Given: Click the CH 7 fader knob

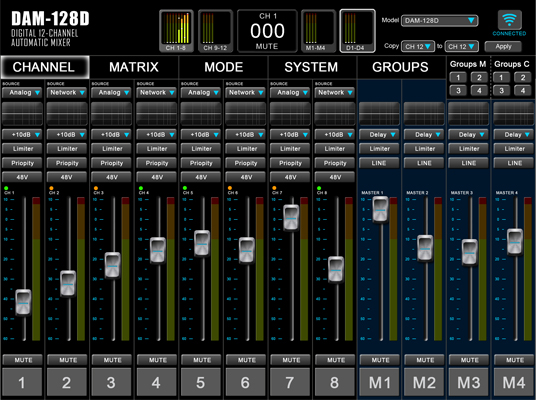Looking at the screenshot, I should (291, 217).
